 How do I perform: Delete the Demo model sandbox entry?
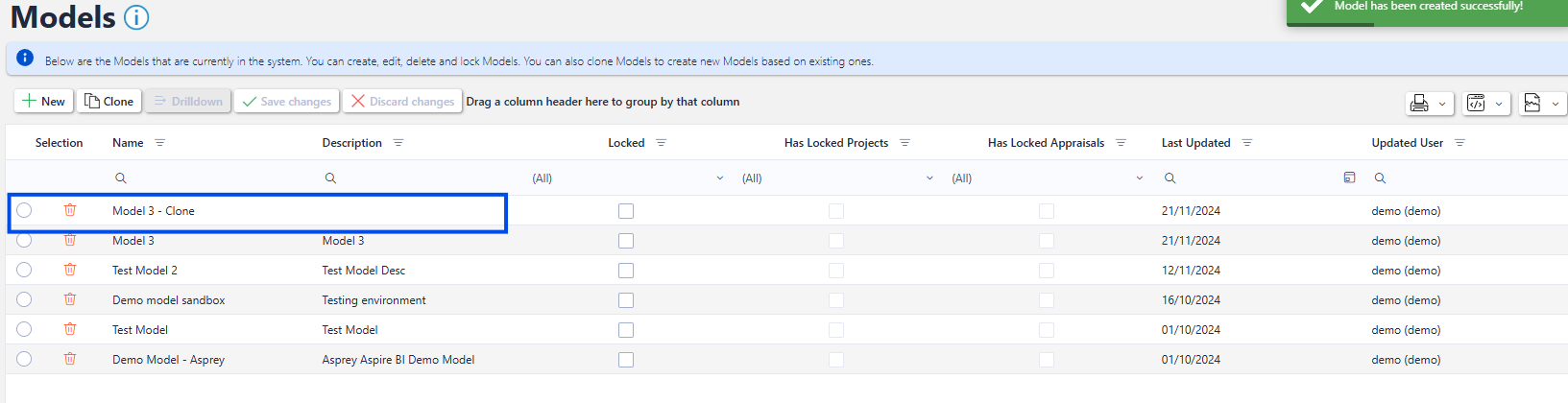(70, 299)
